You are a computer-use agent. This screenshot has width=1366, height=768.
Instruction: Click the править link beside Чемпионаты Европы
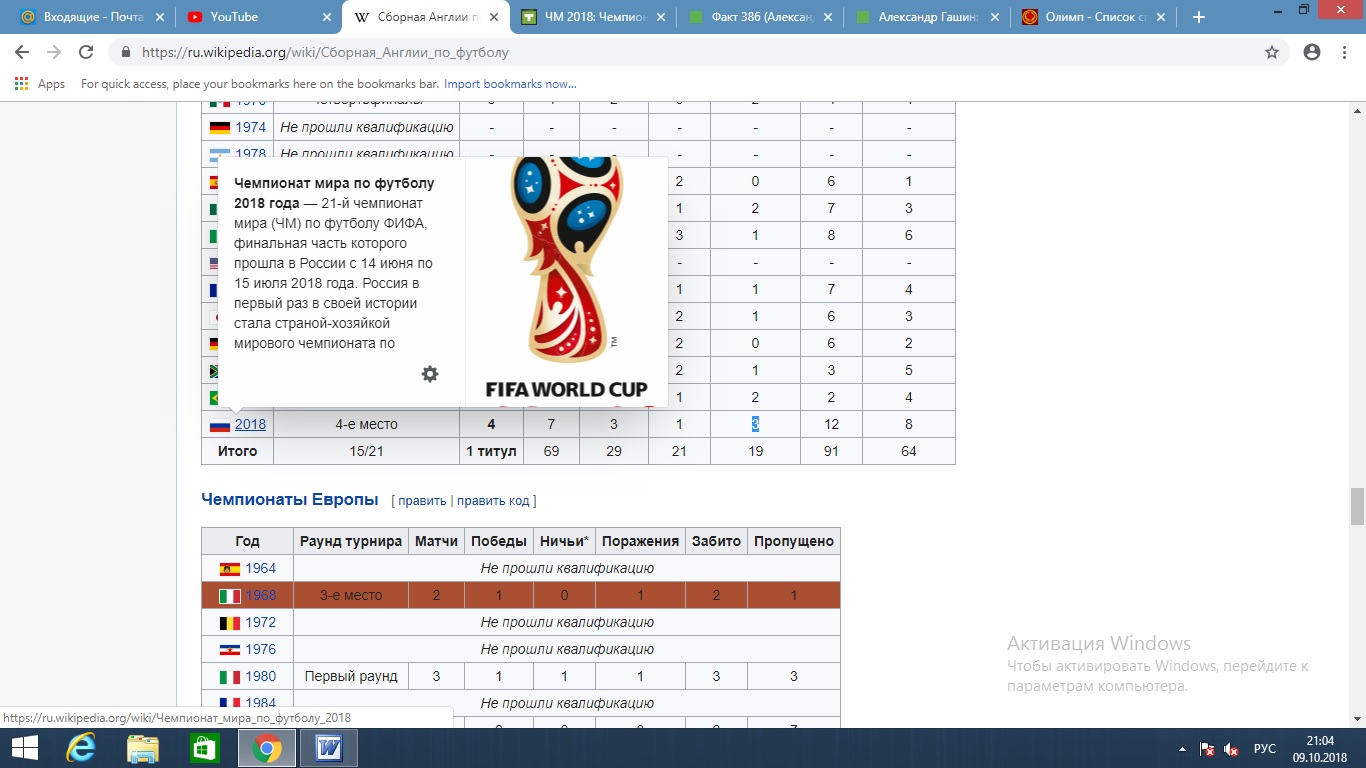[422, 500]
